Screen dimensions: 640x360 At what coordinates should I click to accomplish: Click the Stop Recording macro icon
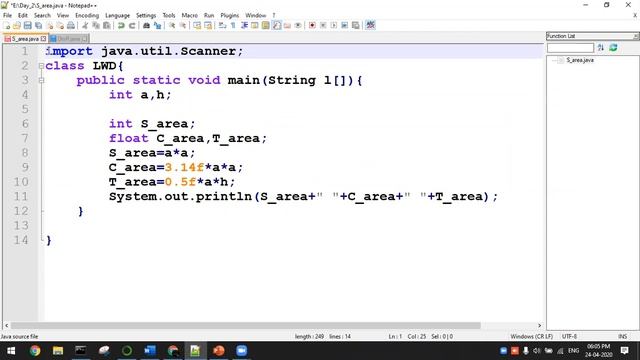click(x=323, y=25)
